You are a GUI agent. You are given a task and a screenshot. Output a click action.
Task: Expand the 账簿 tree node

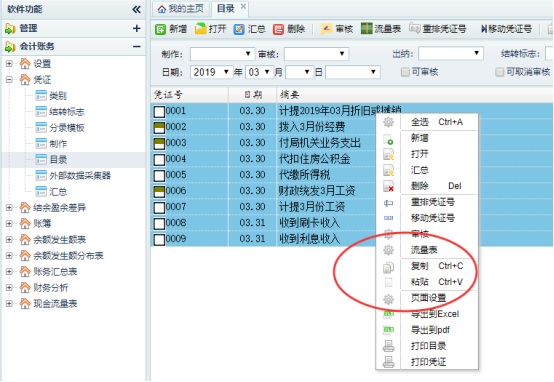(x=9, y=223)
